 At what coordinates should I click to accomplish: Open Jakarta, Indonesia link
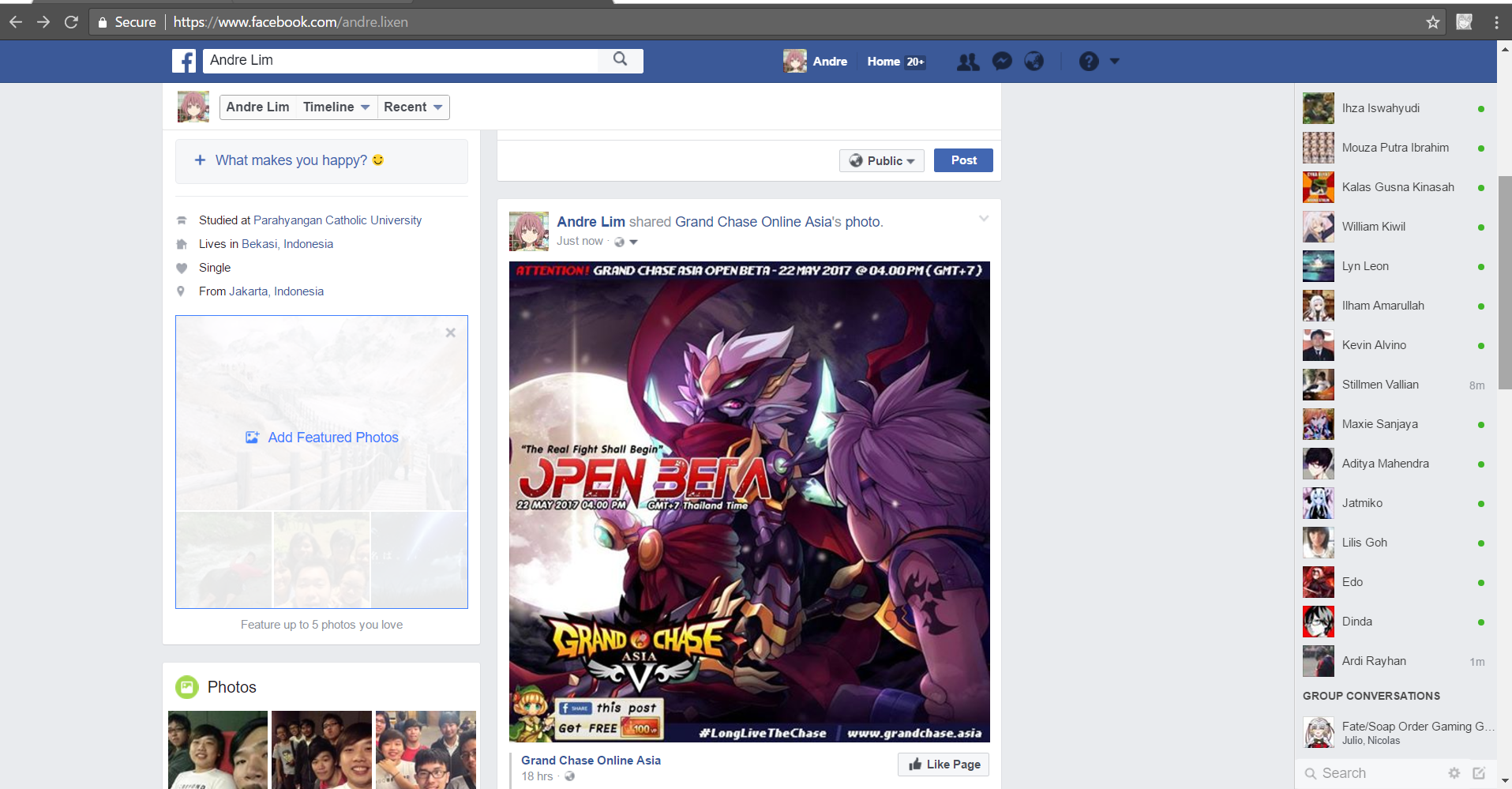click(x=276, y=291)
